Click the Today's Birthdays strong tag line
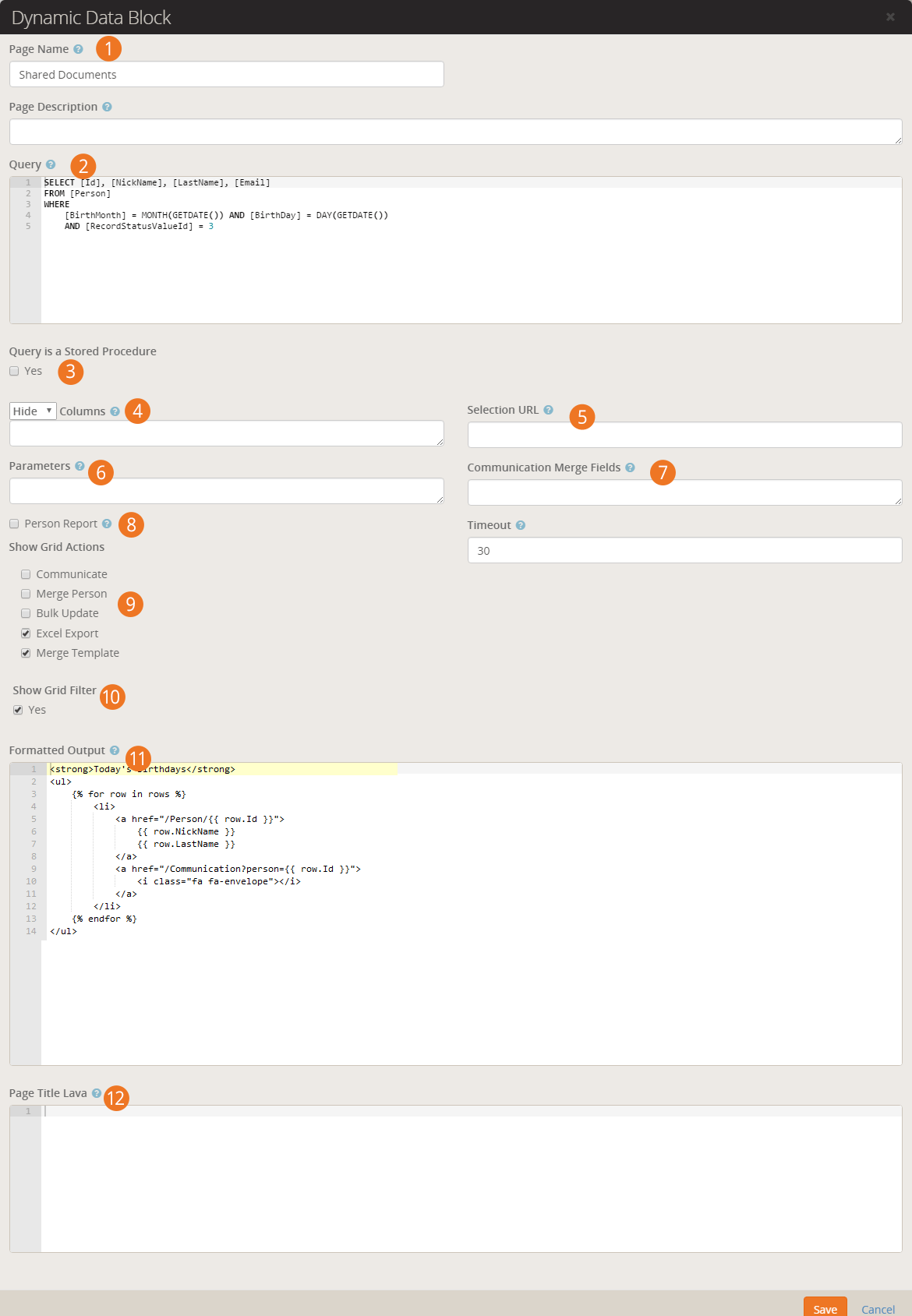The width and height of the screenshot is (912, 1316). pos(143,769)
